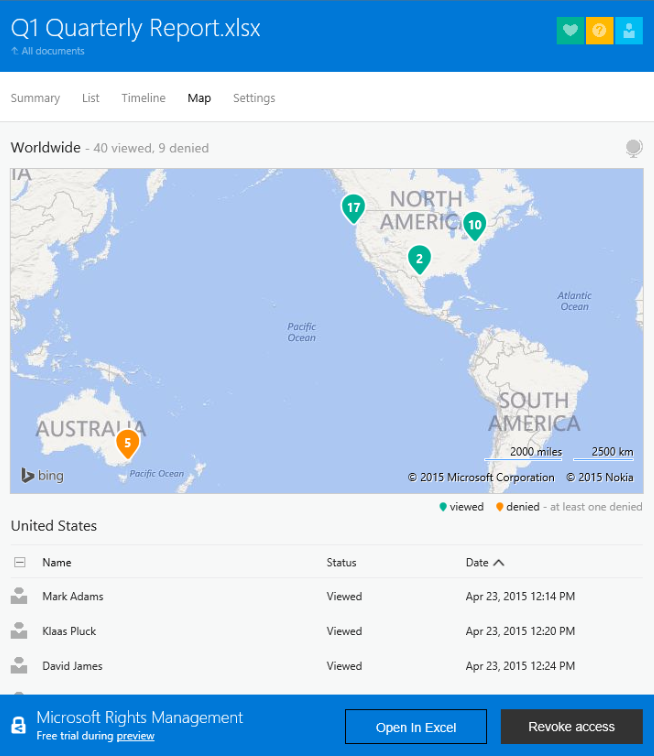Viewport: 654px width, 756px height.
Task: Follow the preview link in footer
Action: pyautogui.click(x=135, y=736)
